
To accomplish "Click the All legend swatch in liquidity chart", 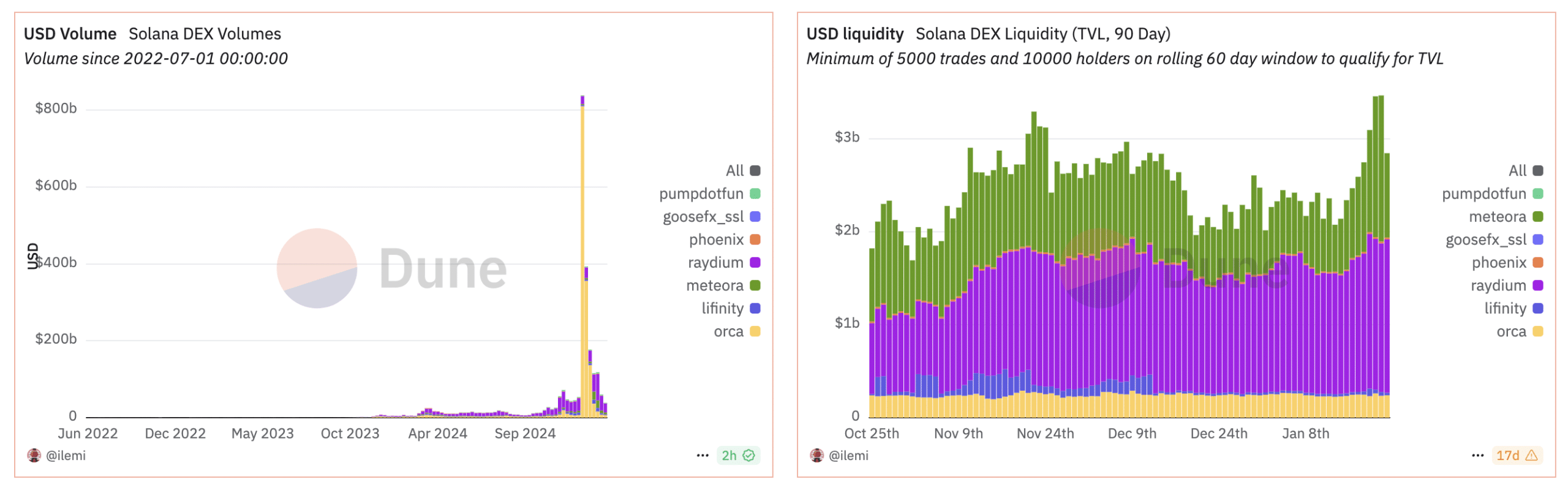I will pos(1538,170).
